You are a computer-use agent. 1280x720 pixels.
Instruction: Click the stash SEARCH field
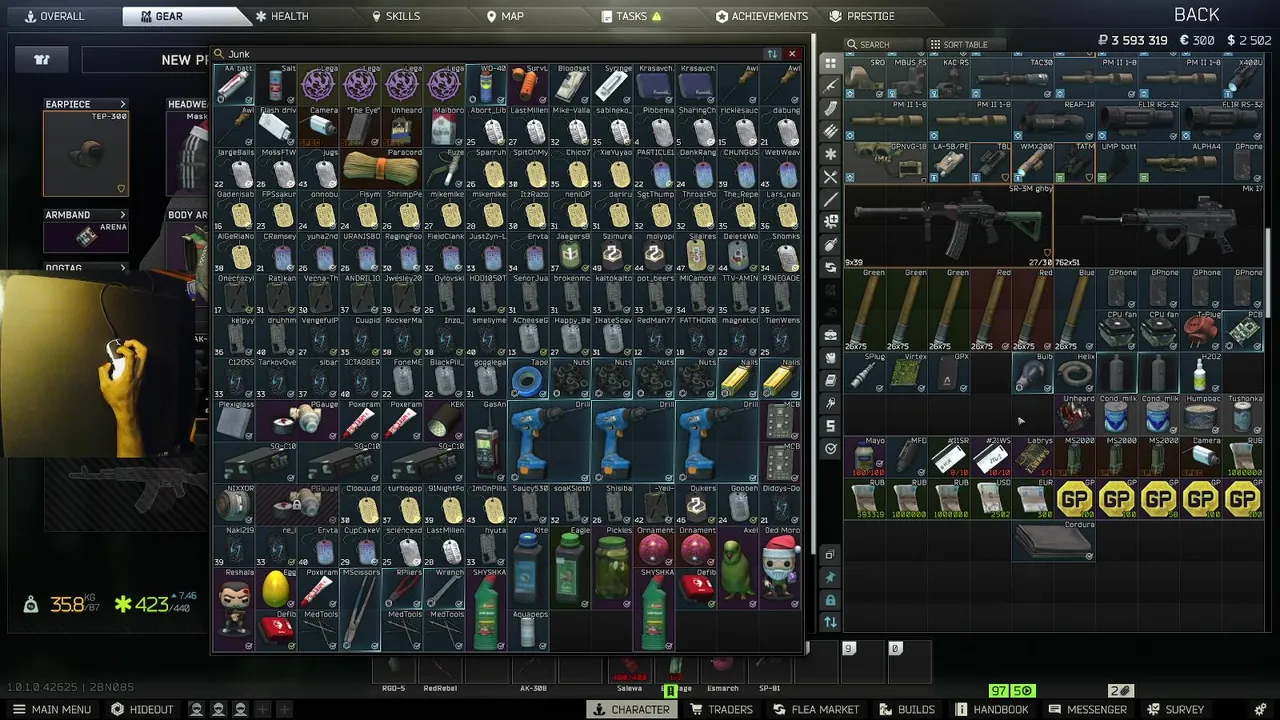883,44
